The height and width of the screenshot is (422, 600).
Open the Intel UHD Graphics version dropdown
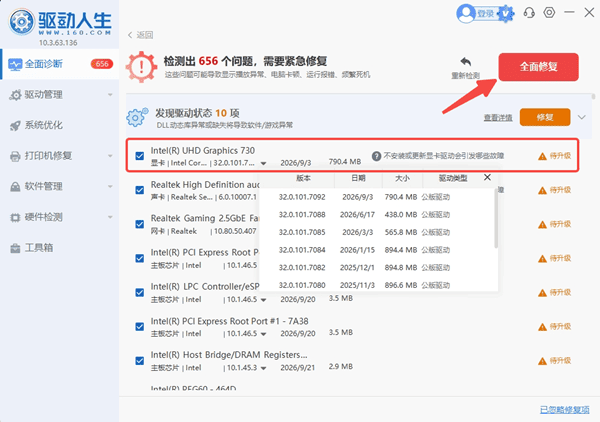point(263,163)
